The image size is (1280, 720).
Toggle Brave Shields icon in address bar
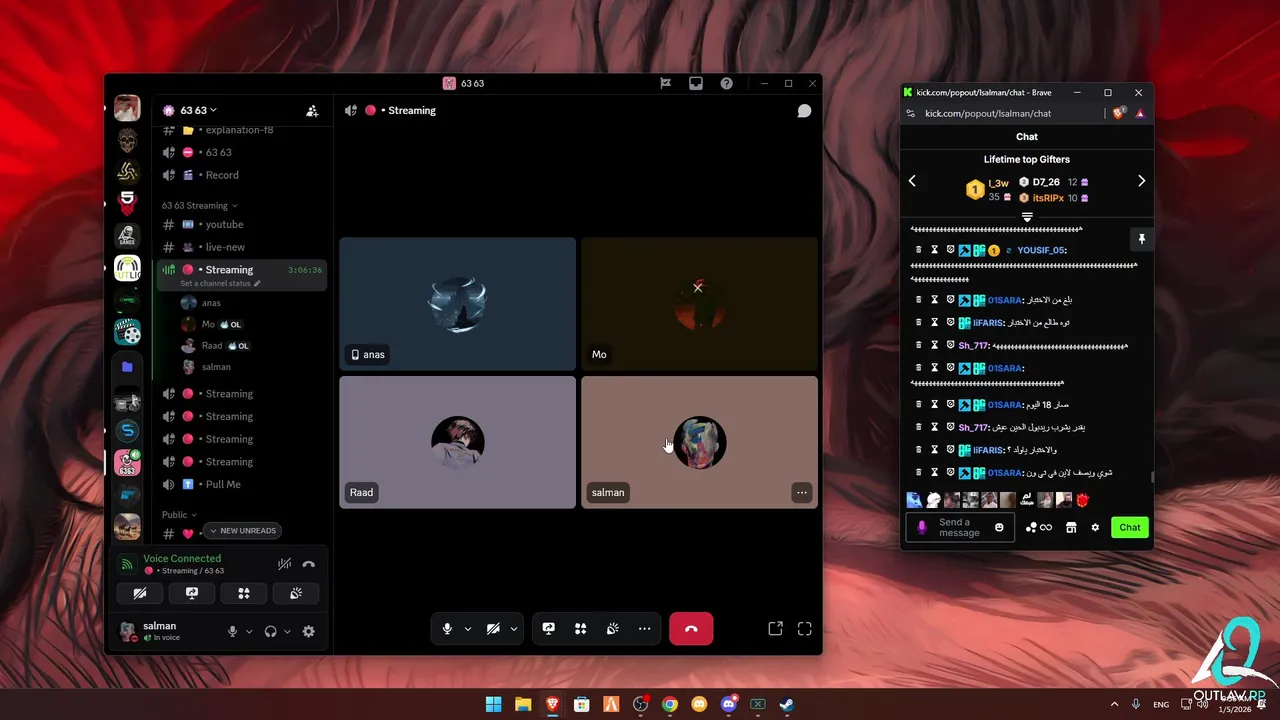pyautogui.click(x=1119, y=113)
